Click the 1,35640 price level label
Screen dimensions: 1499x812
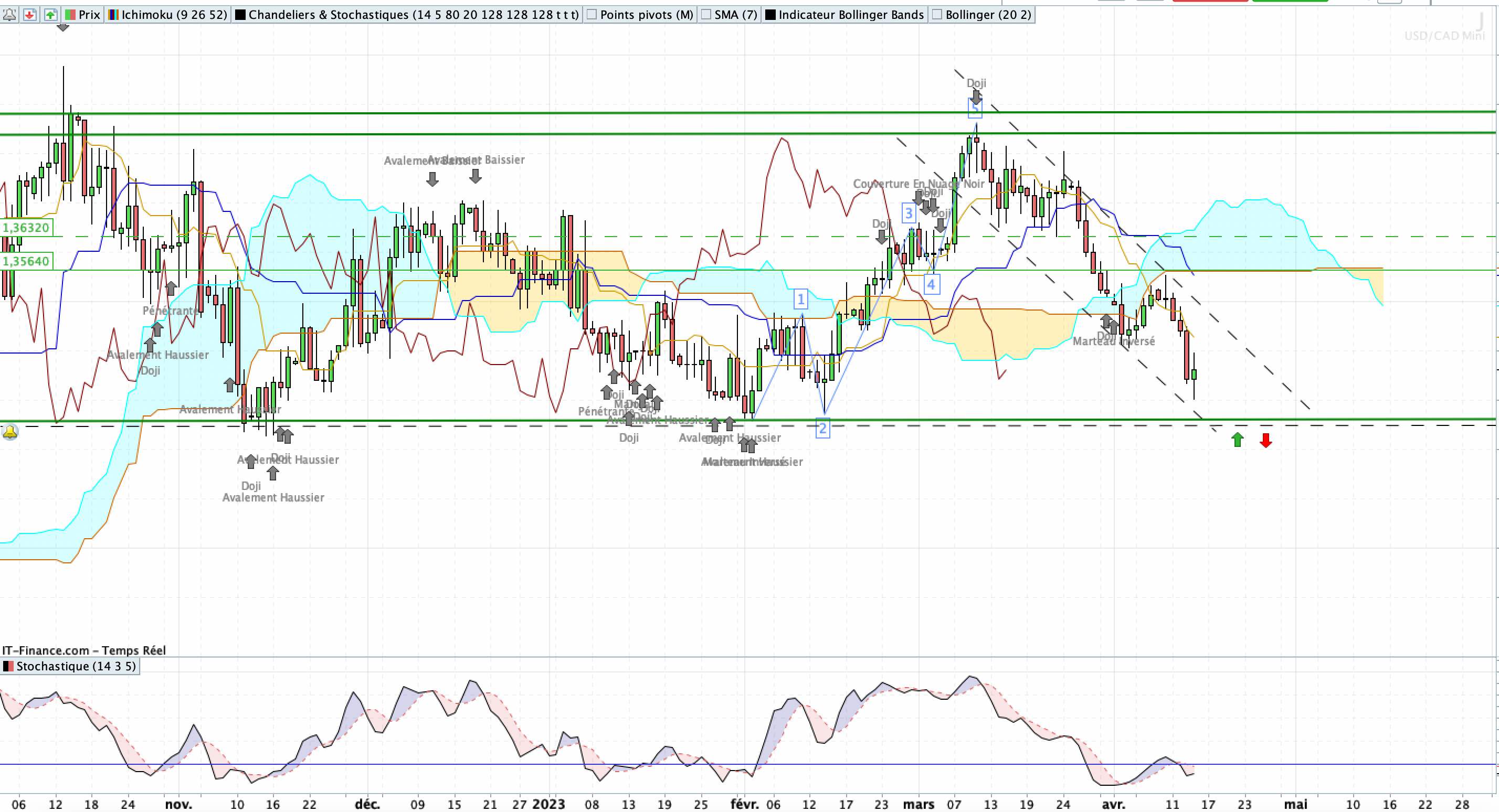pyautogui.click(x=26, y=261)
